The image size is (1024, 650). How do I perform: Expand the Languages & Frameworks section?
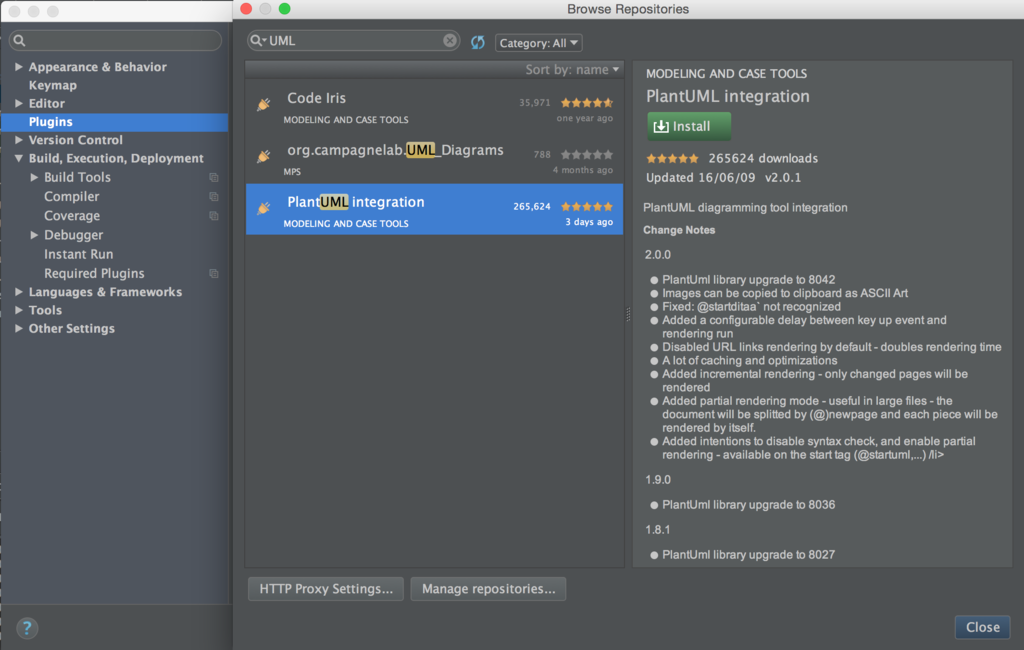tap(19, 291)
